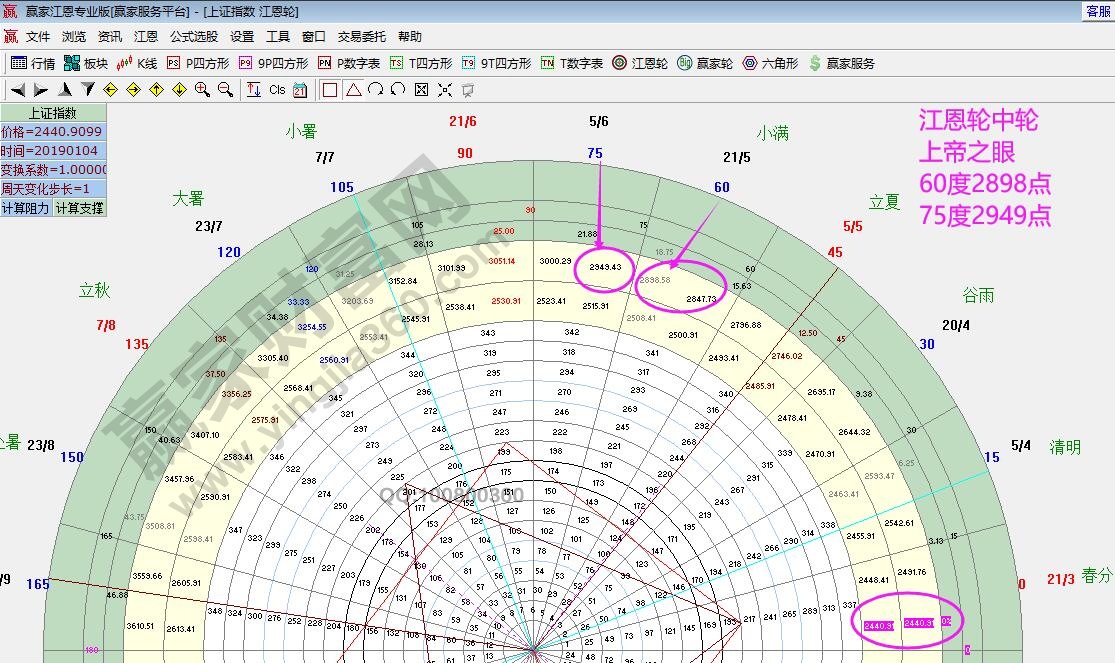
Task: Click the 板块 sector board icon
Action: (x=85, y=62)
